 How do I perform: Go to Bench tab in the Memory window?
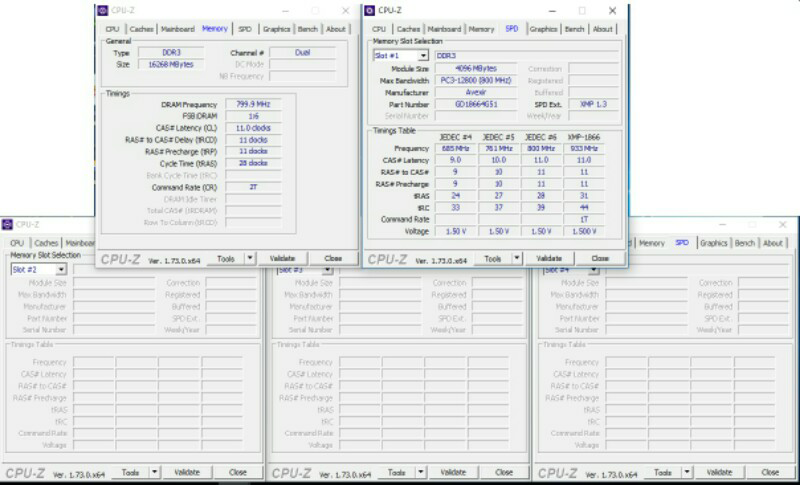pos(308,29)
